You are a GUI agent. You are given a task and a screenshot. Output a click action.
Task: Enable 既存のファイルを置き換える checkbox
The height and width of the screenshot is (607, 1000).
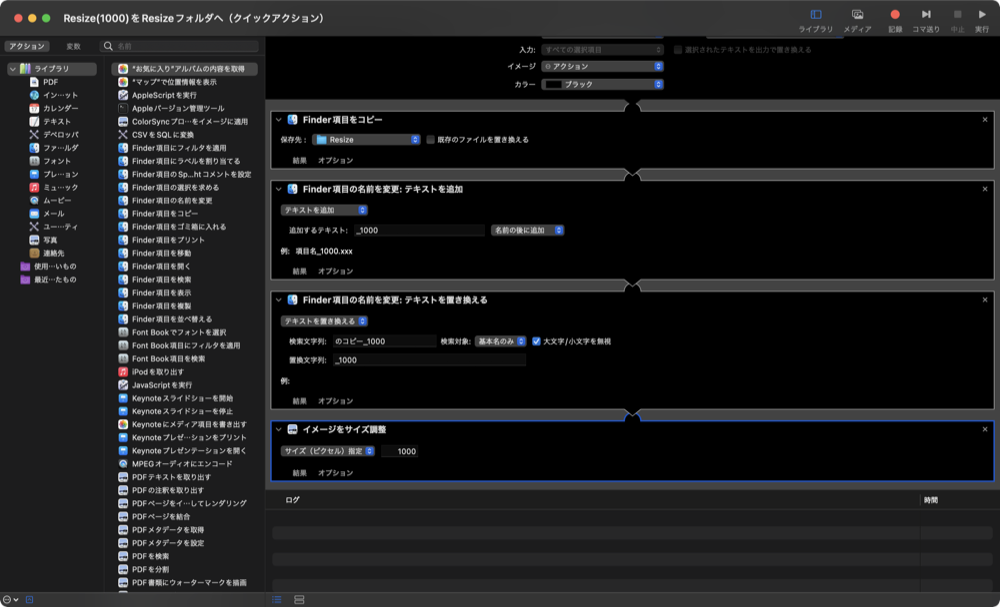coord(430,140)
